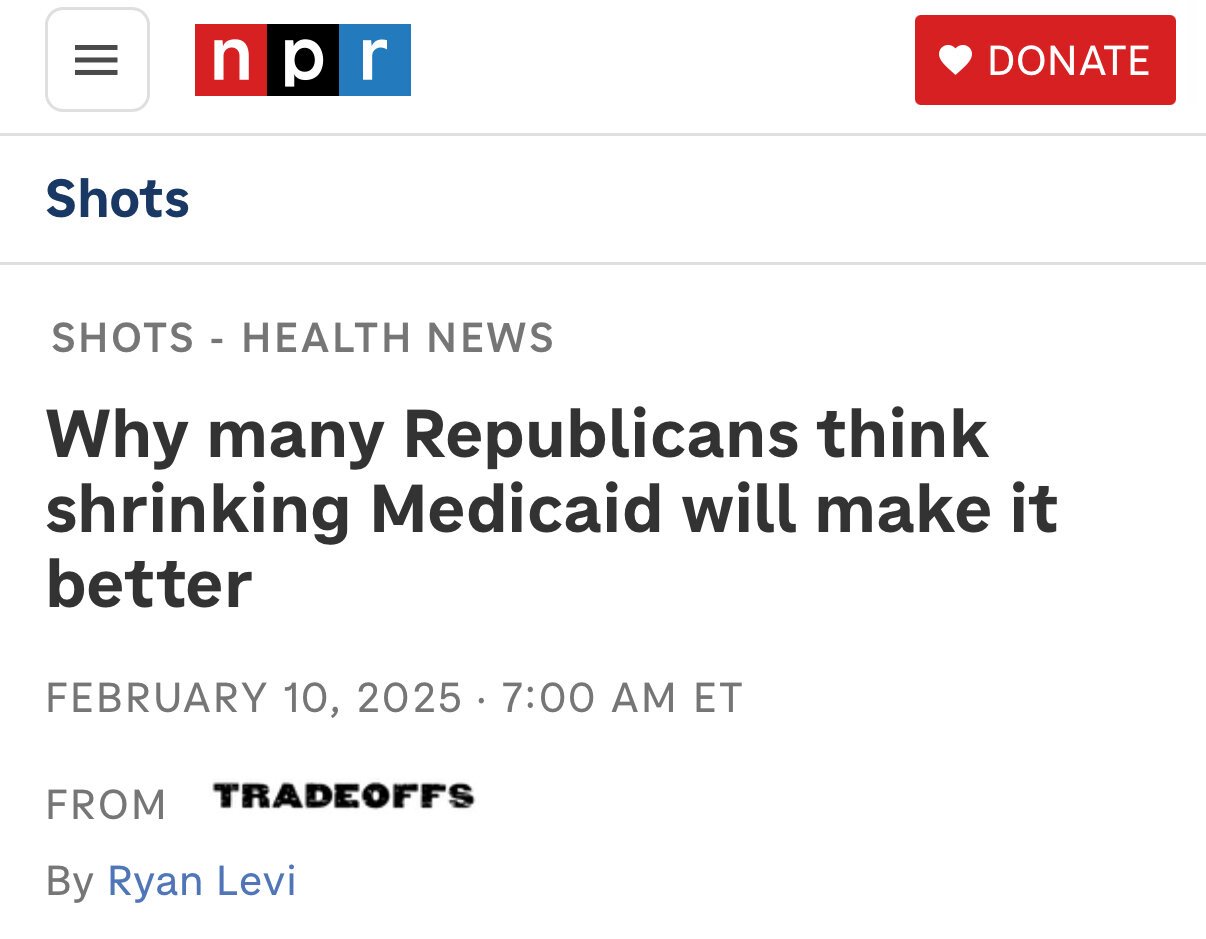Click the February 10, 2025 date
Image resolution: width=1206 pixels, height=939 pixels.
tap(254, 697)
